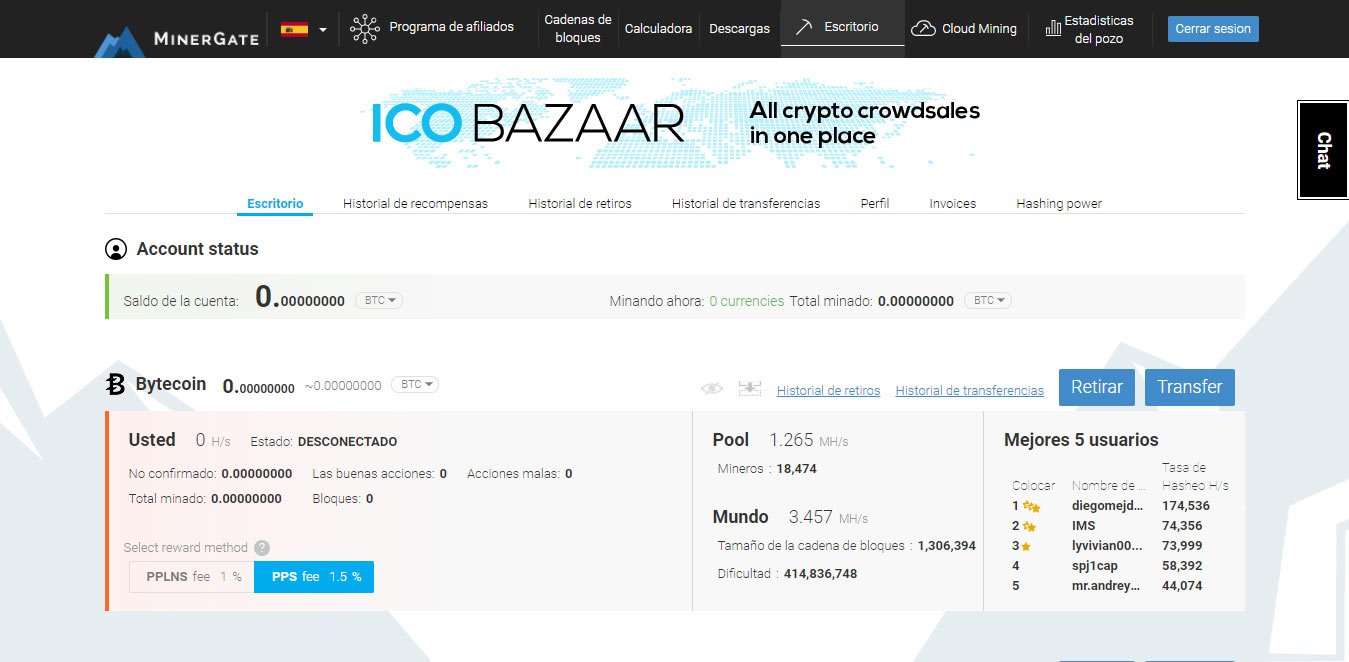Open Historial de transferencias tab
This screenshot has height=662, width=1349.
[746, 203]
